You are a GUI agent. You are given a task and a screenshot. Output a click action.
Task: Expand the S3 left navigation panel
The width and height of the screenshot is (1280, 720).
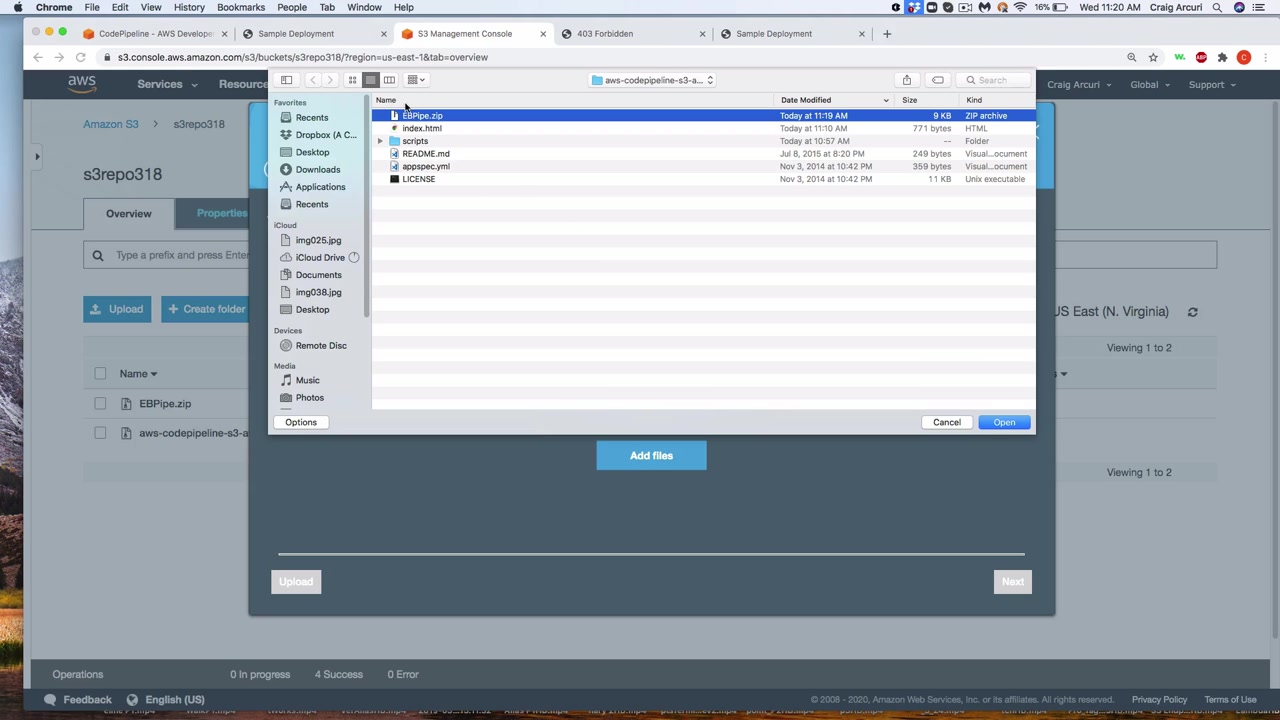(x=37, y=156)
